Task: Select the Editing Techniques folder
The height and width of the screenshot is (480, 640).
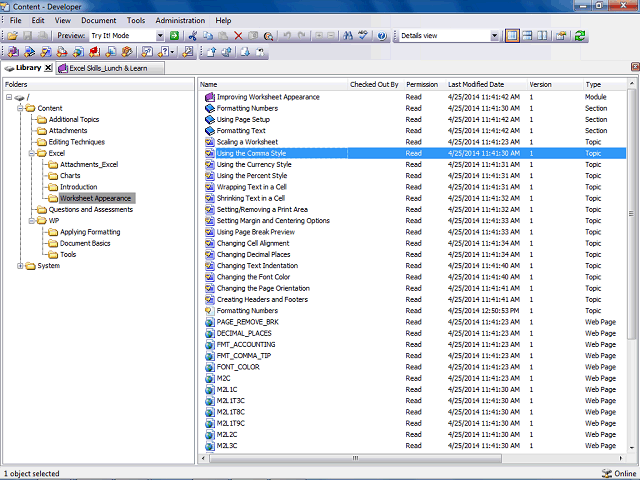Action: click(x=77, y=142)
